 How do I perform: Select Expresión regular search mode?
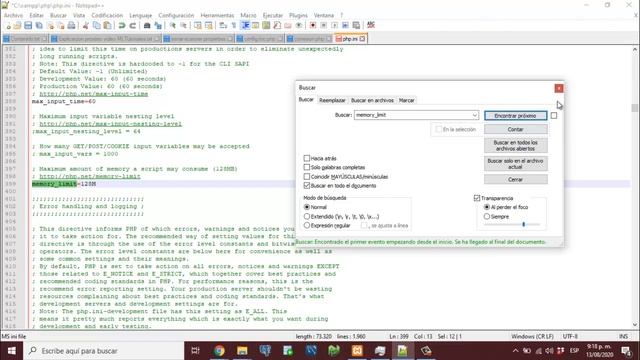(307, 225)
